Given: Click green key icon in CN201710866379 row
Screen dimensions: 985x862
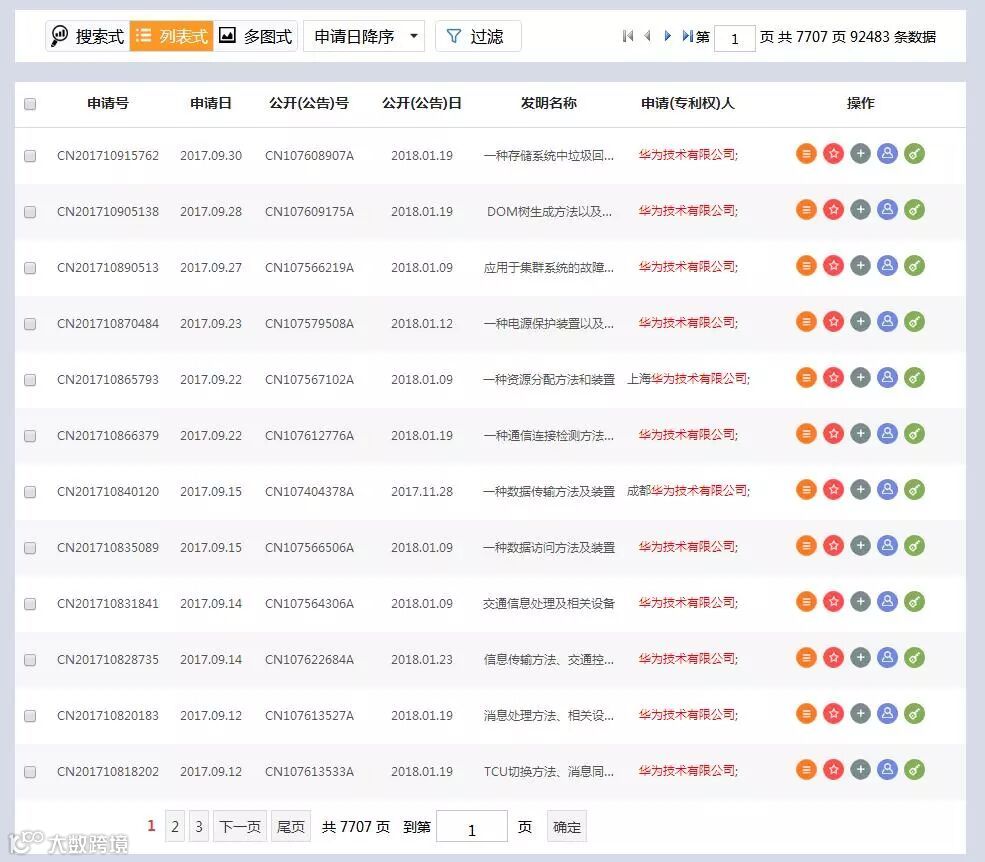Looking at the screenshot, I should (x=914, y=433).
